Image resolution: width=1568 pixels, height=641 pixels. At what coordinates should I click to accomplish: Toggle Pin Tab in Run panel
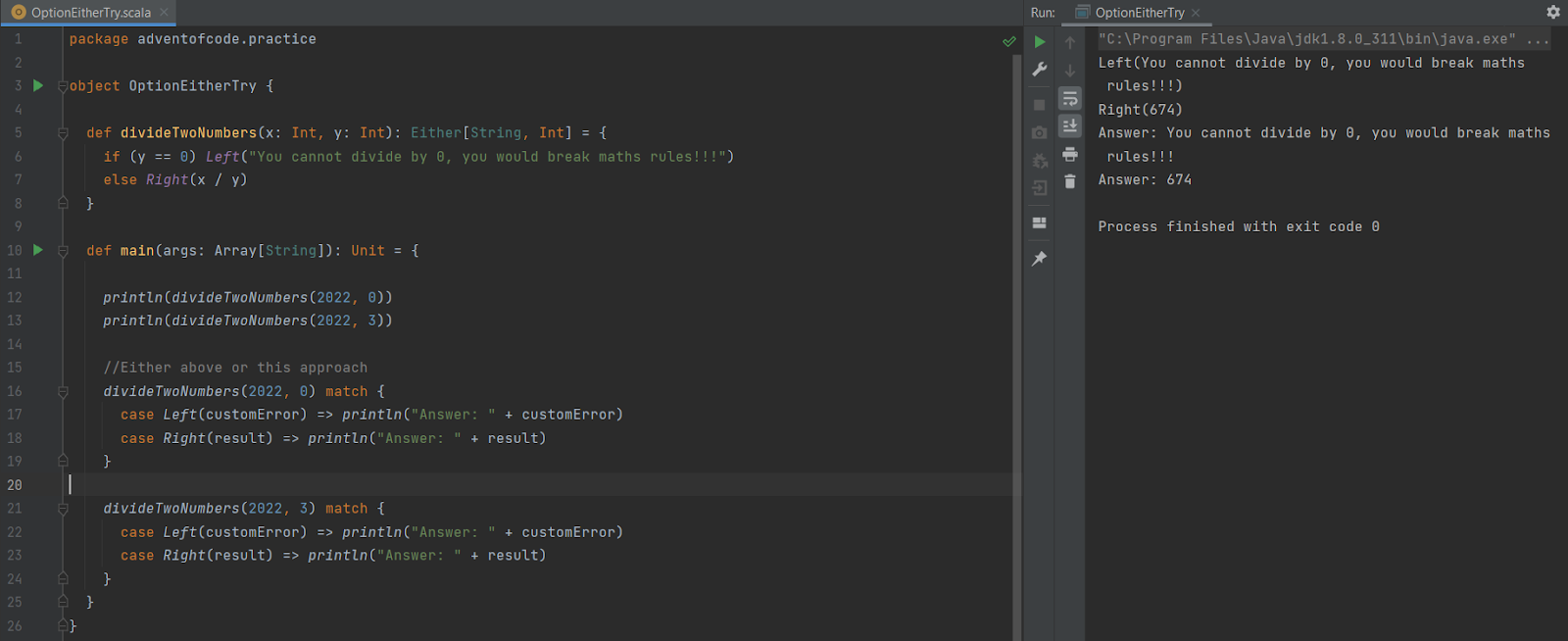point(1040,258)
